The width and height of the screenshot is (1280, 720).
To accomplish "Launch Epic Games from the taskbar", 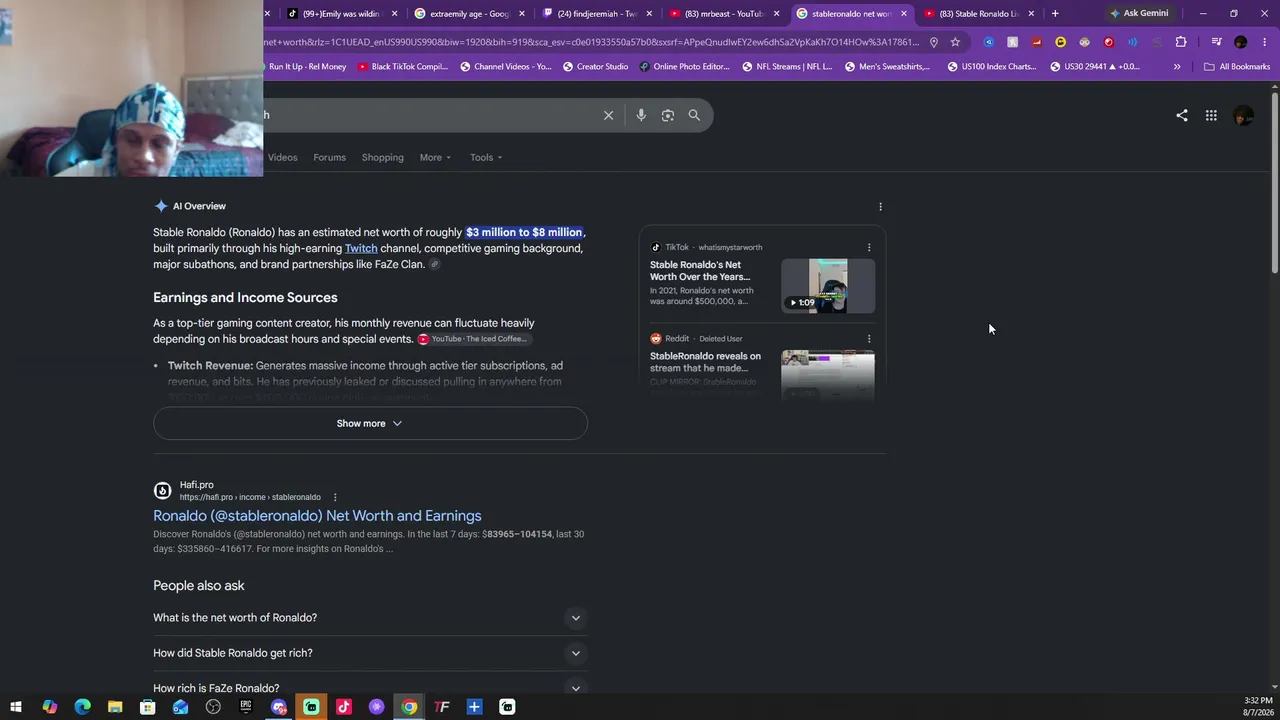I will tap(246, 707).
